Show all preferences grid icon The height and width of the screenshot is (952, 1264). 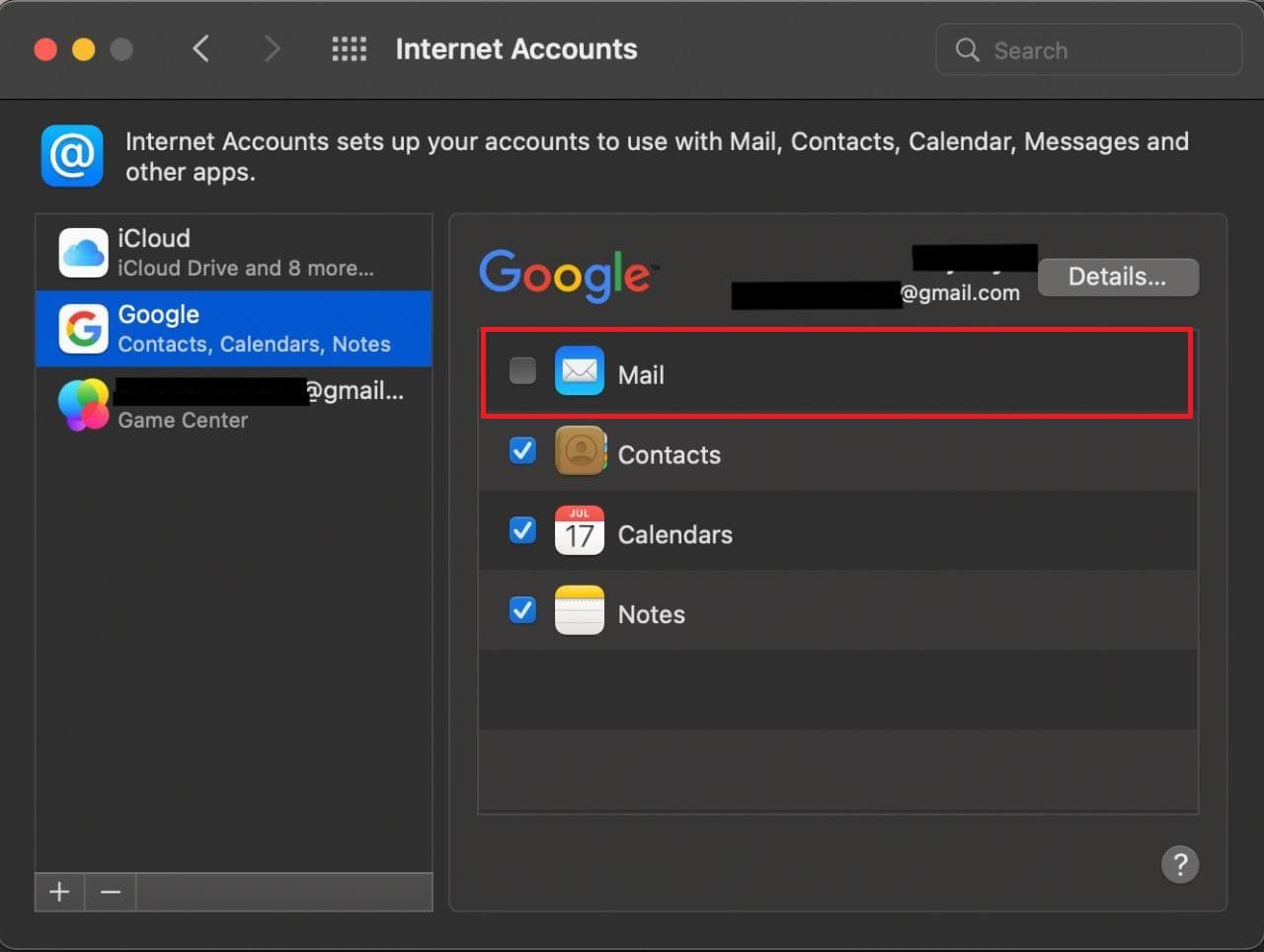pos(349,48)
